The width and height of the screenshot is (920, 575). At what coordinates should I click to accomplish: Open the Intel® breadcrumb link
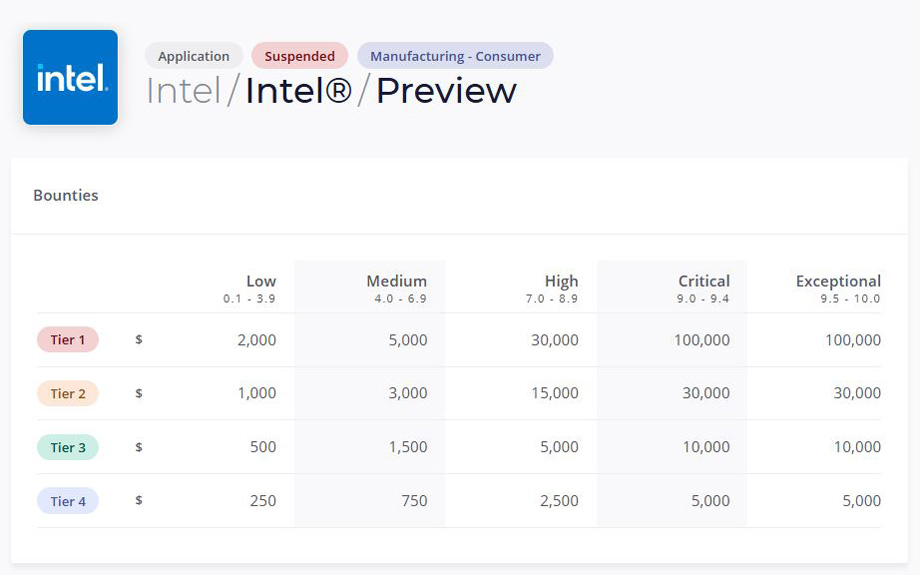click(x=299, y=91)
